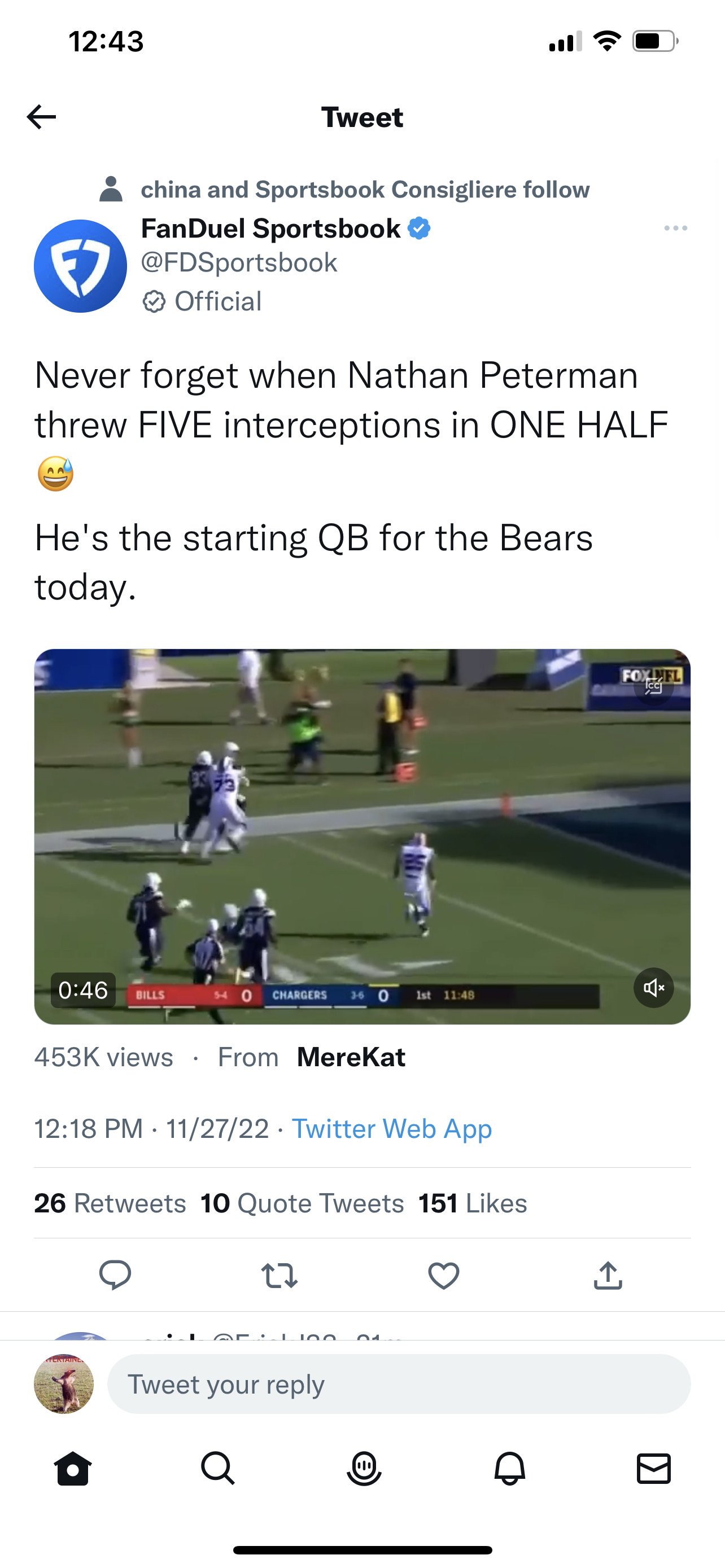Image resolution: width=725 pixels, height=1568 pixels.
Task: Play the Bills vs Chargers video
Action: [x=362, y=836]
